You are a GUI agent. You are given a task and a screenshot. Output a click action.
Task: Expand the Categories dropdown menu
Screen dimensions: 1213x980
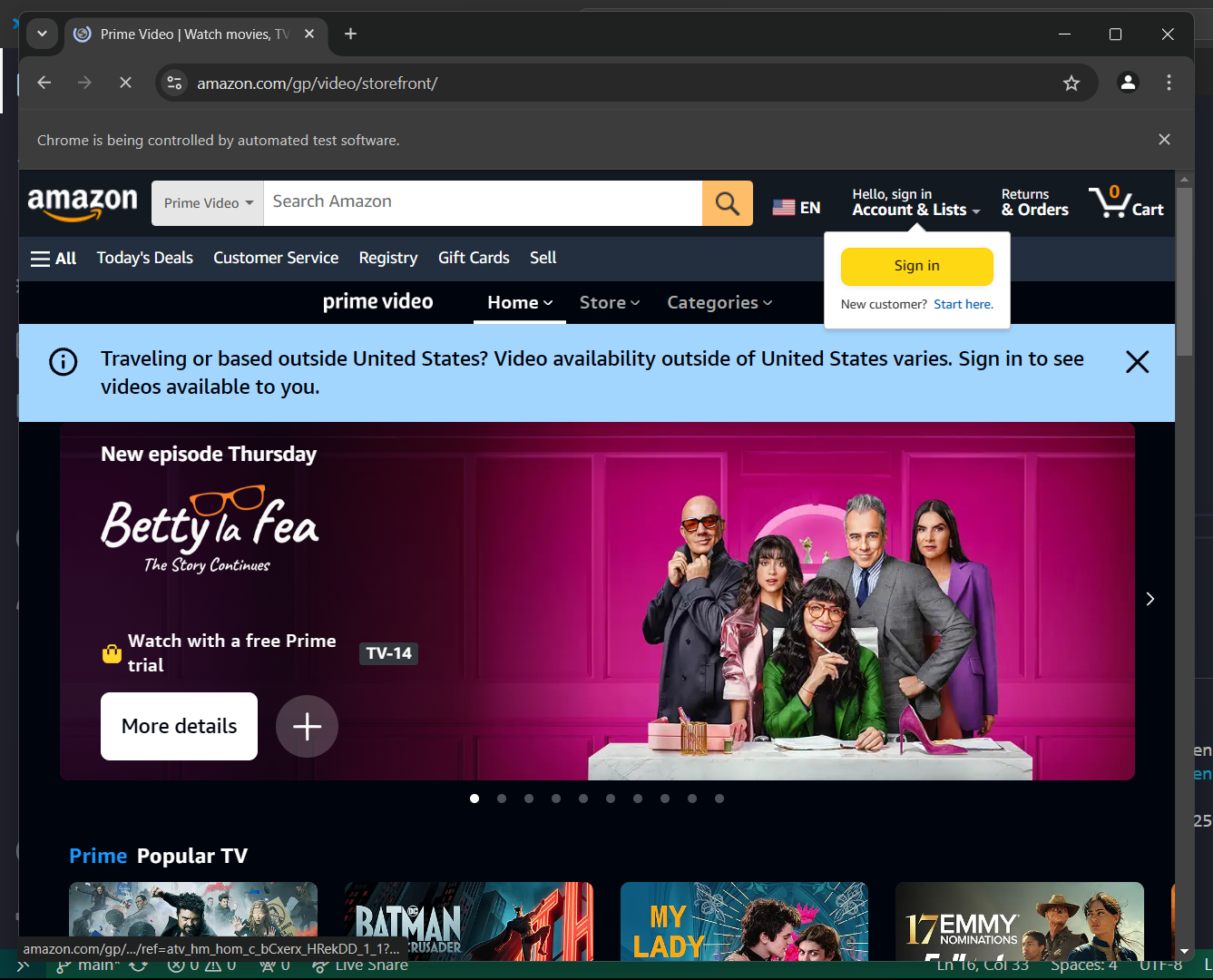[719, 303]
